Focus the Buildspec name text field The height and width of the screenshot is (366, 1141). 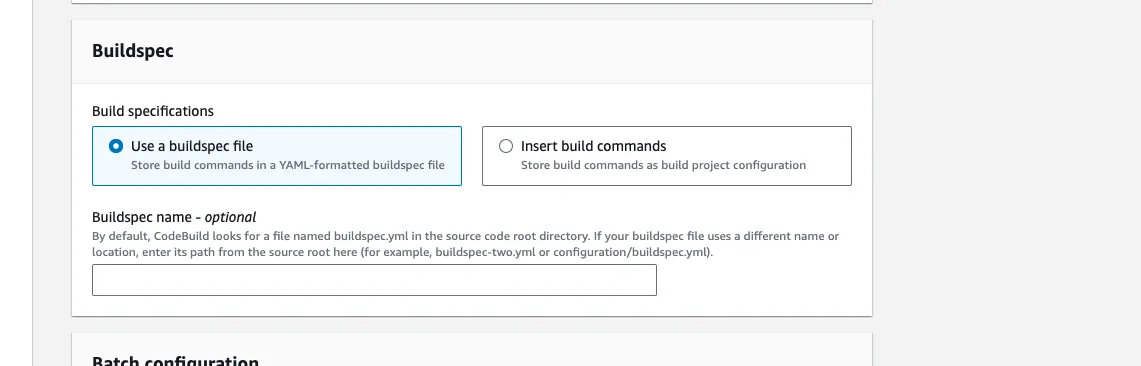pos(374,280)
